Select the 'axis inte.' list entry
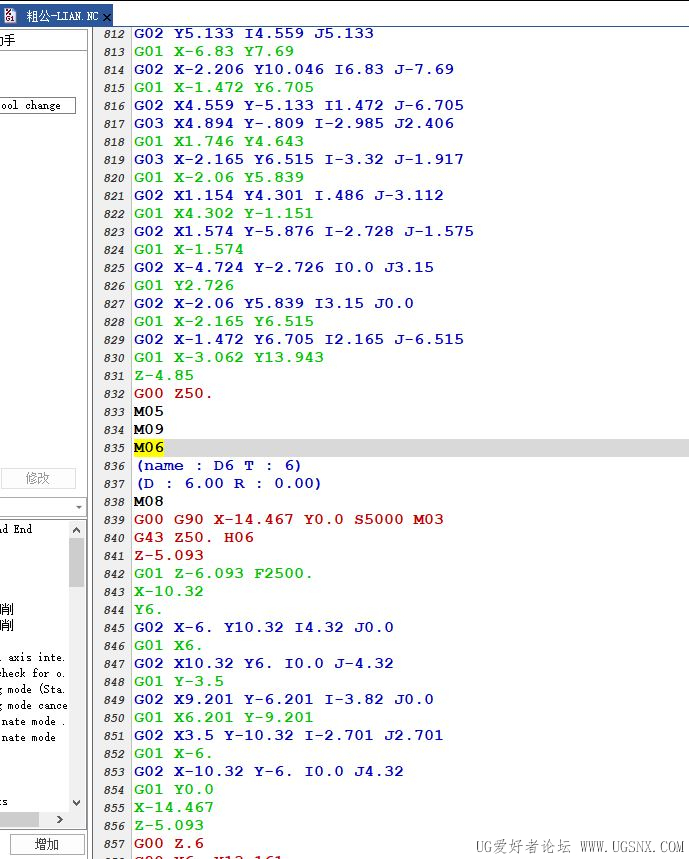 coord(35,657)
